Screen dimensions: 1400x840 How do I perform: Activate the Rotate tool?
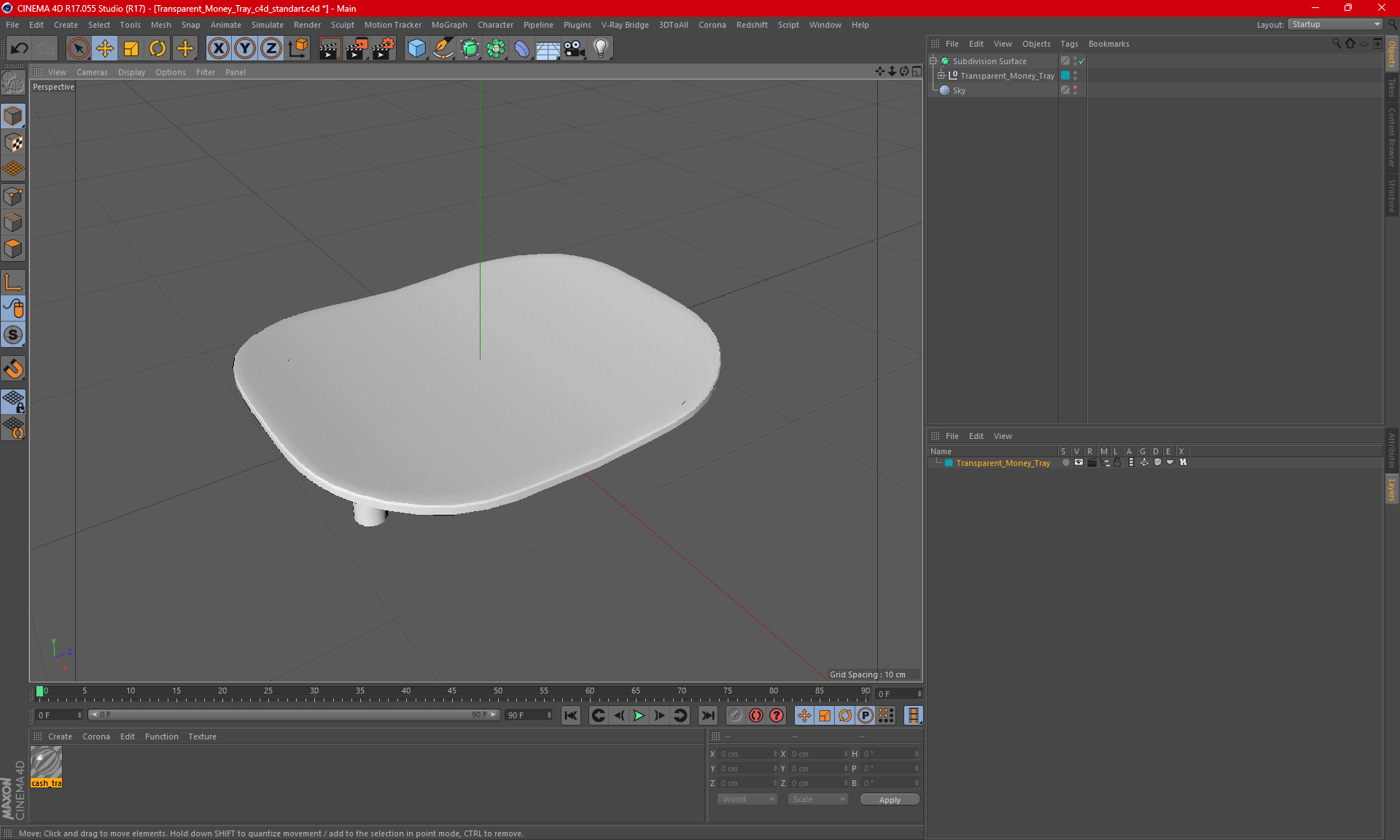157,48
